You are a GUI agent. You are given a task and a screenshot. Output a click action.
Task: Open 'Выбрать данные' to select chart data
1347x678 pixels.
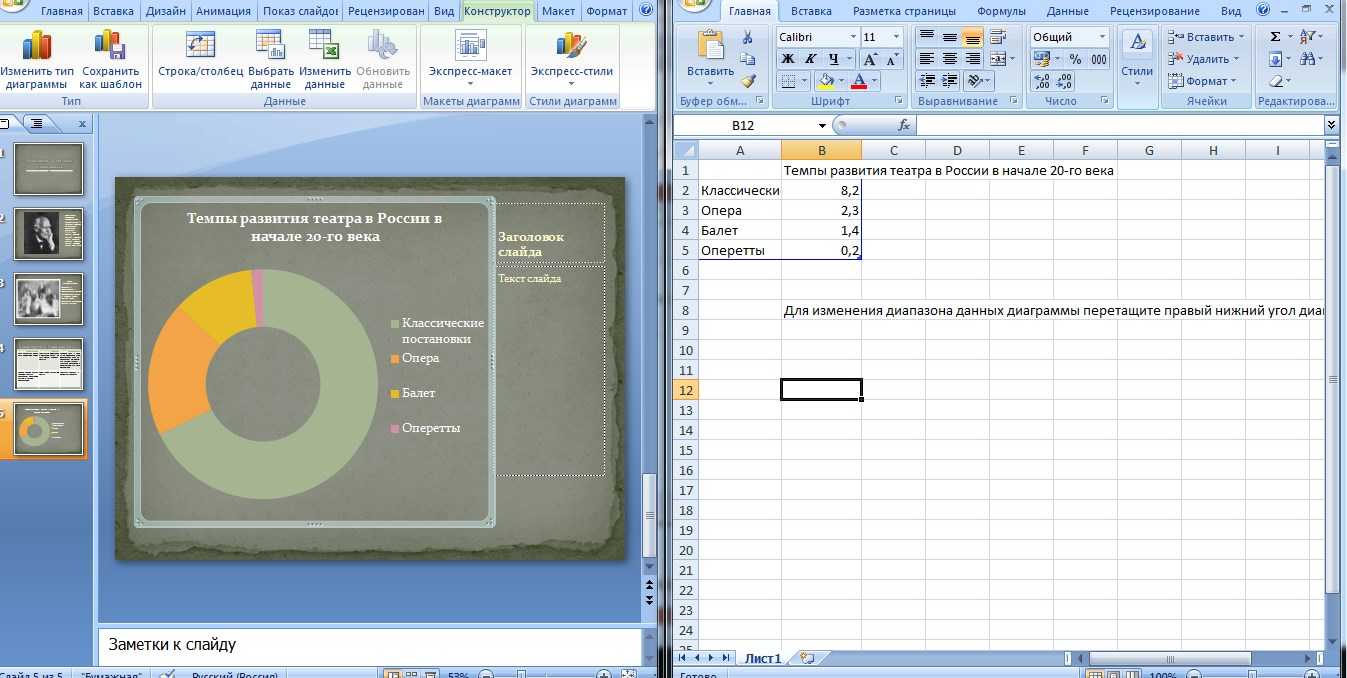tap(270, 47)
